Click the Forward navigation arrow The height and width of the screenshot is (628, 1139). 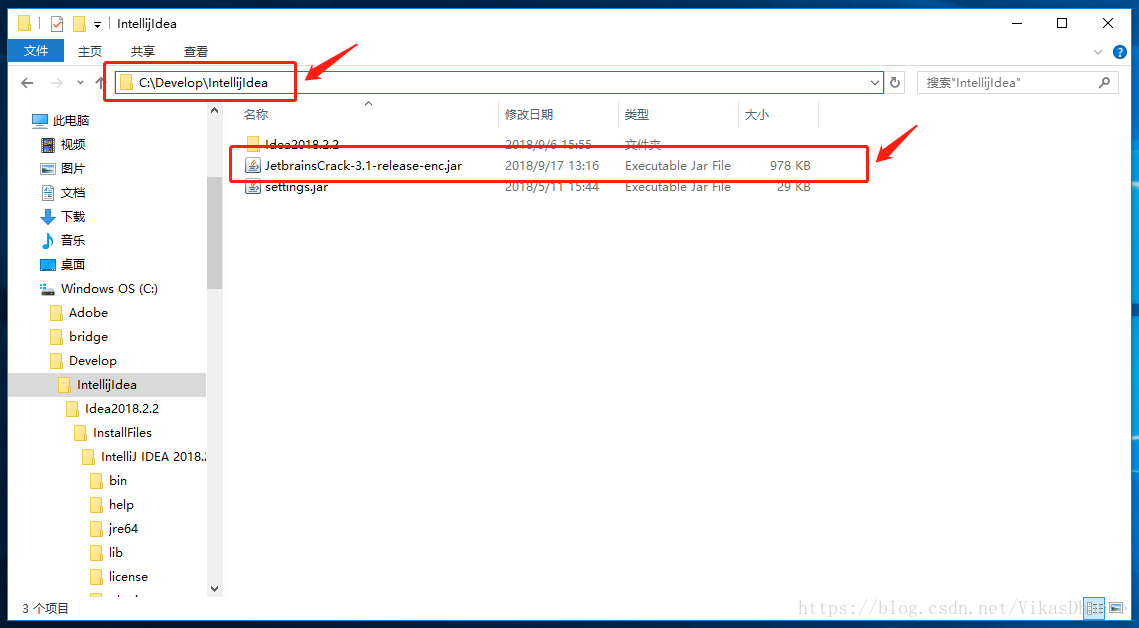coord(57,83)
